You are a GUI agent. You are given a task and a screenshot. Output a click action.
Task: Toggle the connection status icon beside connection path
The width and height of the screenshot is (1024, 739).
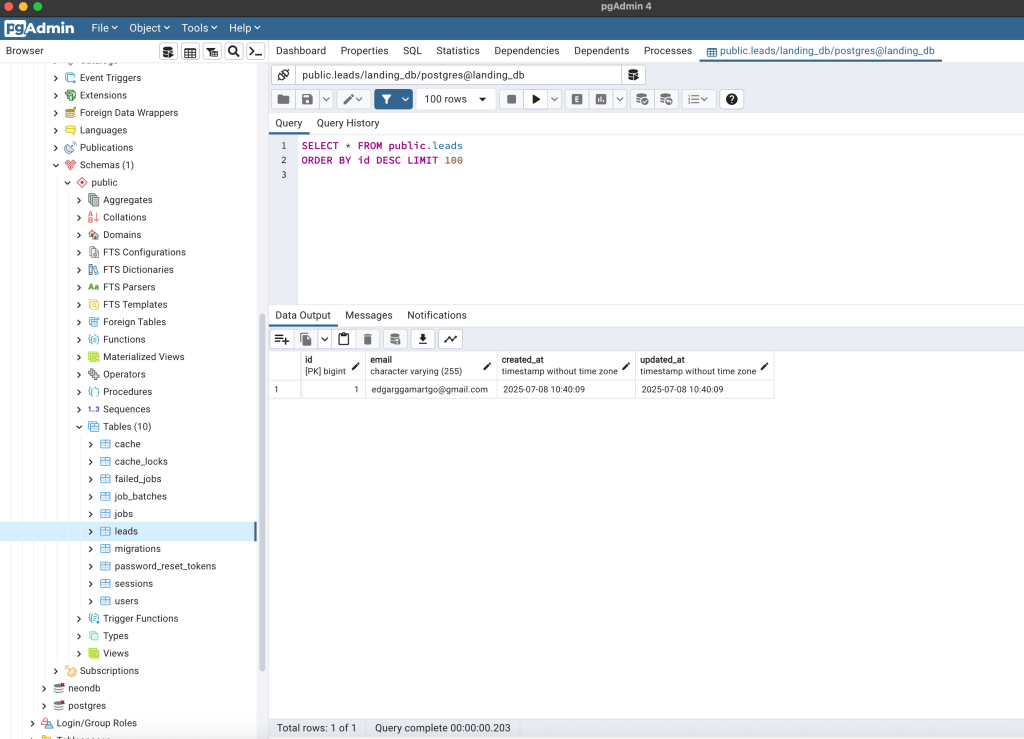tap(283, 75)
